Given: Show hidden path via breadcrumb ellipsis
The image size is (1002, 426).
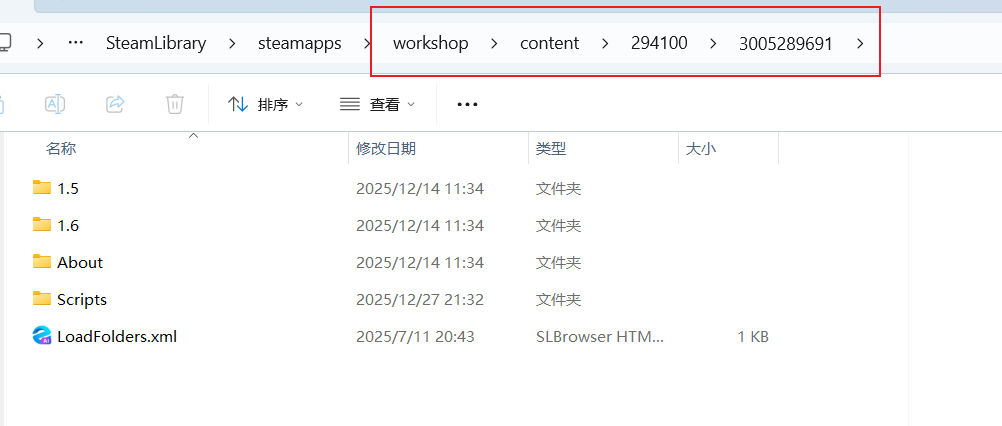Looking at the screenshot, I should pos(75,43).
